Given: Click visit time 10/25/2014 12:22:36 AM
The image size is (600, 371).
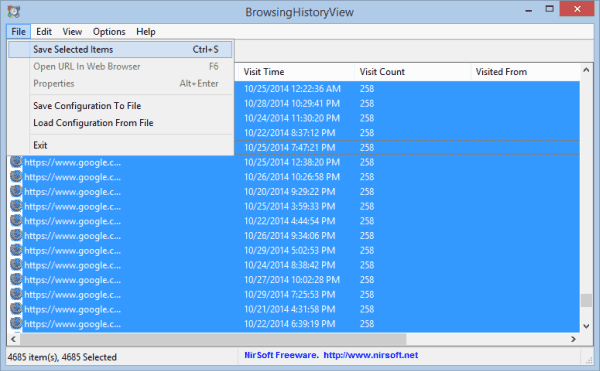Looking at the screenshot, I should (x=292, y=89).
